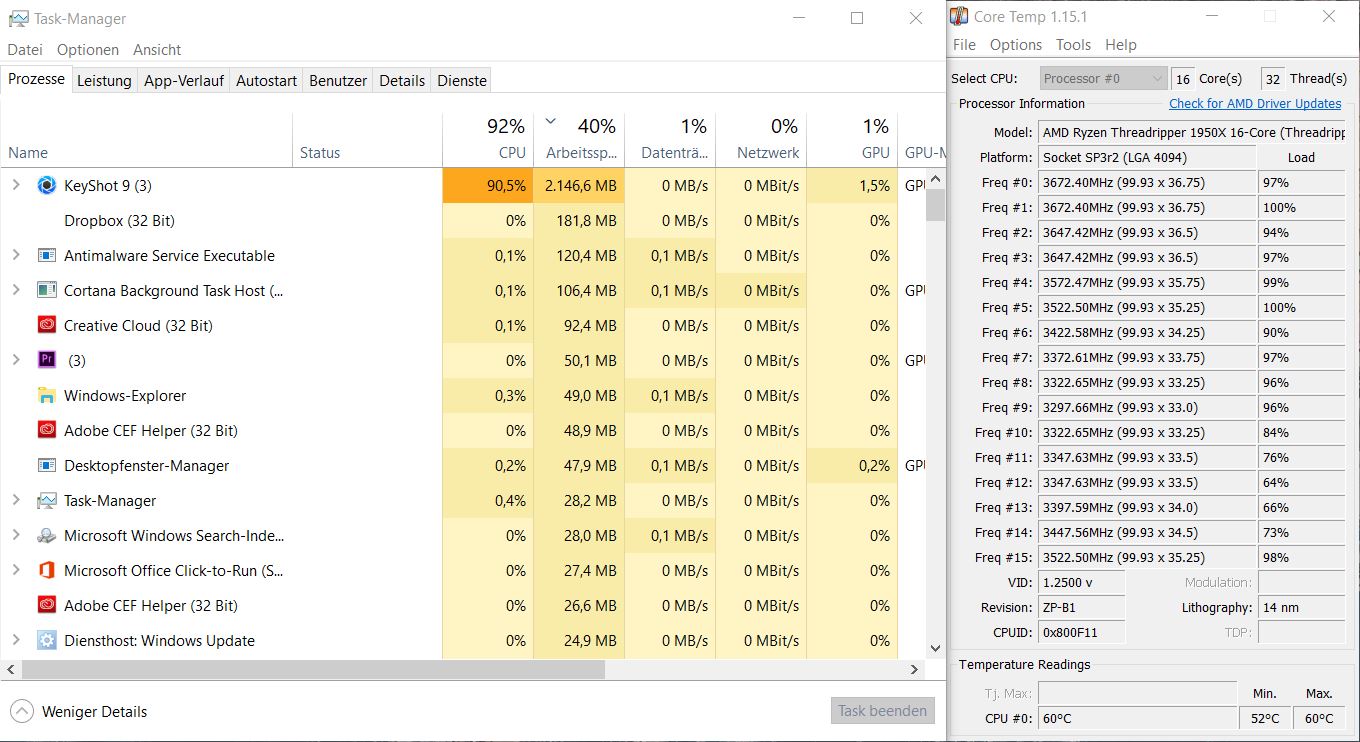Click the scroll-right arrow in Task-Manager

pyautogui.click(x=914, y=670)
